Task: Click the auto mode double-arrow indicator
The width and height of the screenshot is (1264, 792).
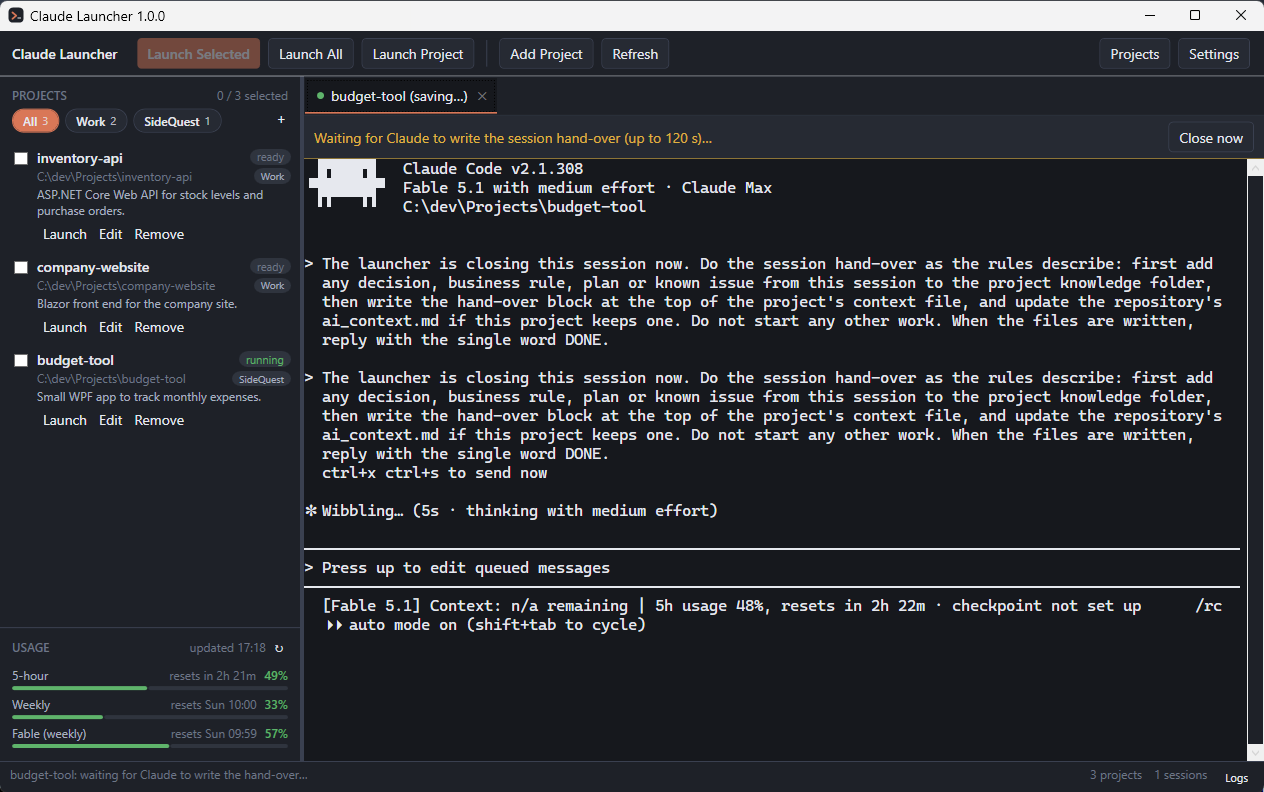Action: (334, 625)
